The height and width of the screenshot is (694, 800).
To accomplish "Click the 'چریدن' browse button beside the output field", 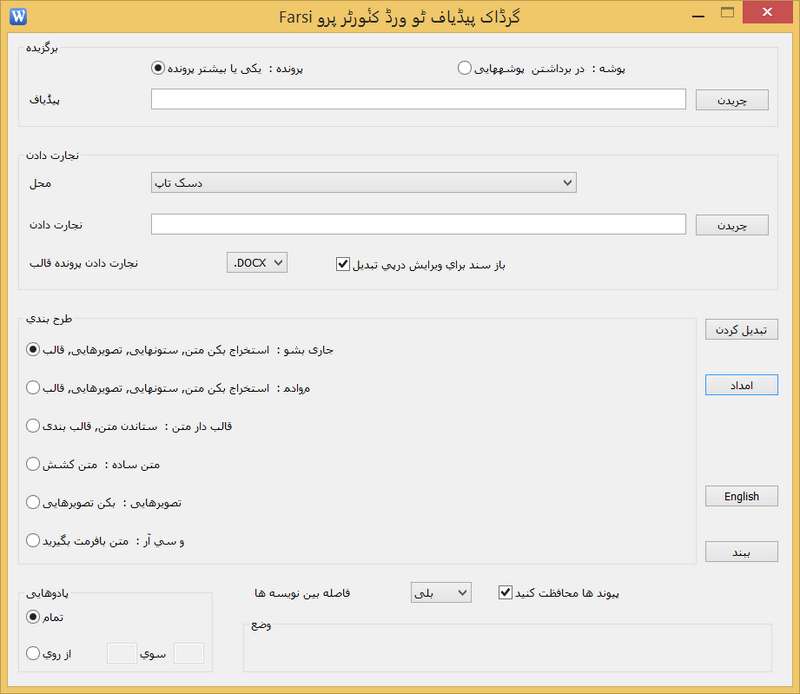I will 731,225.
